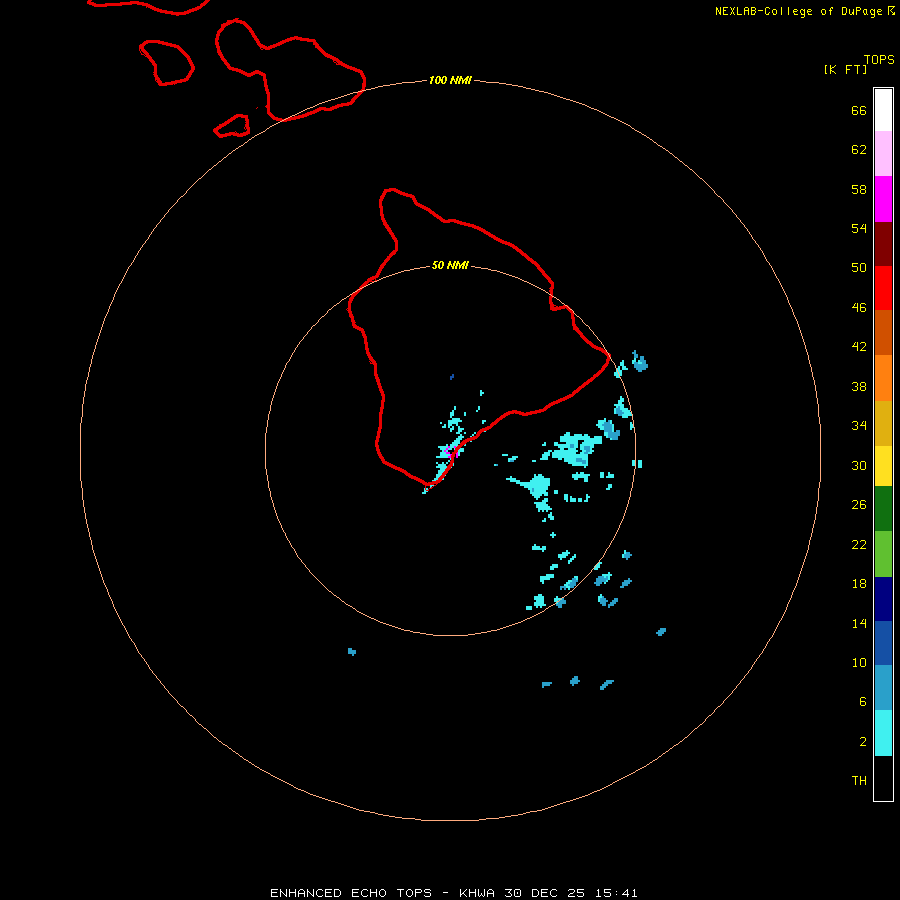Click the legend value 50

[859, 267]
